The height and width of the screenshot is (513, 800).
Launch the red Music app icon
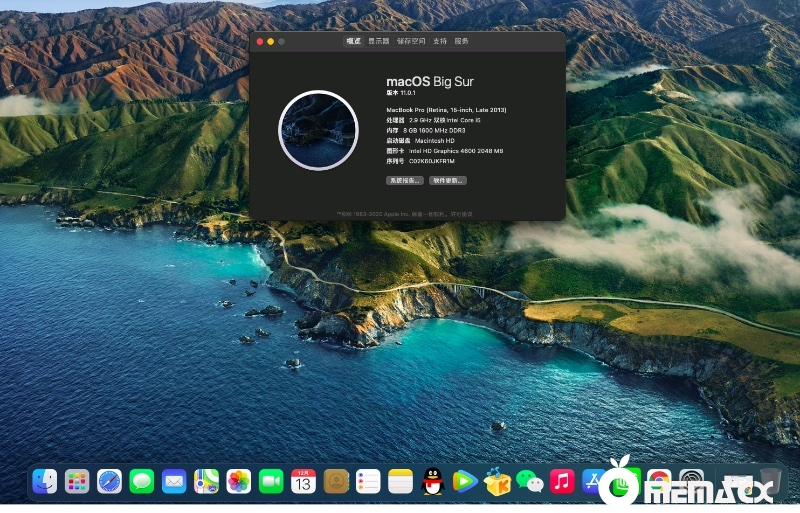click(x=562, y=481)
